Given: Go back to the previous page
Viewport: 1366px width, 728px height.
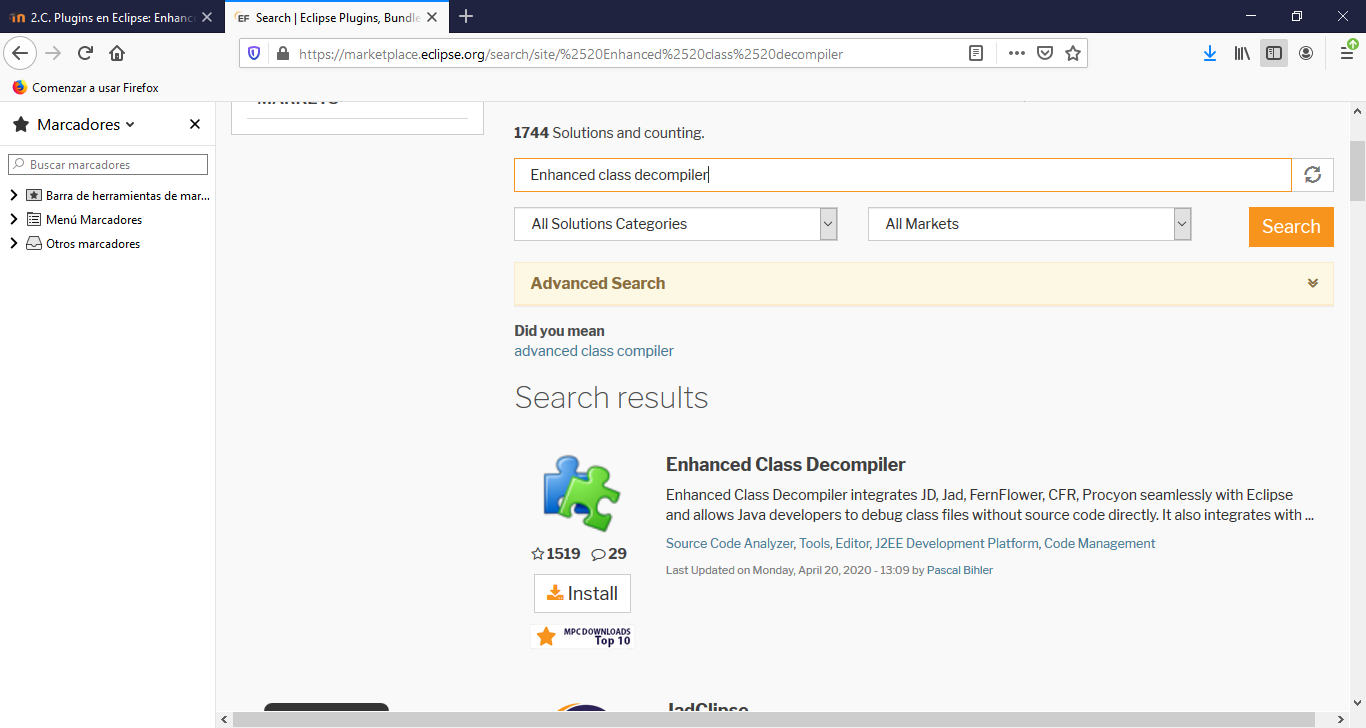Looking at the screenshot, I should click(21, 53).
